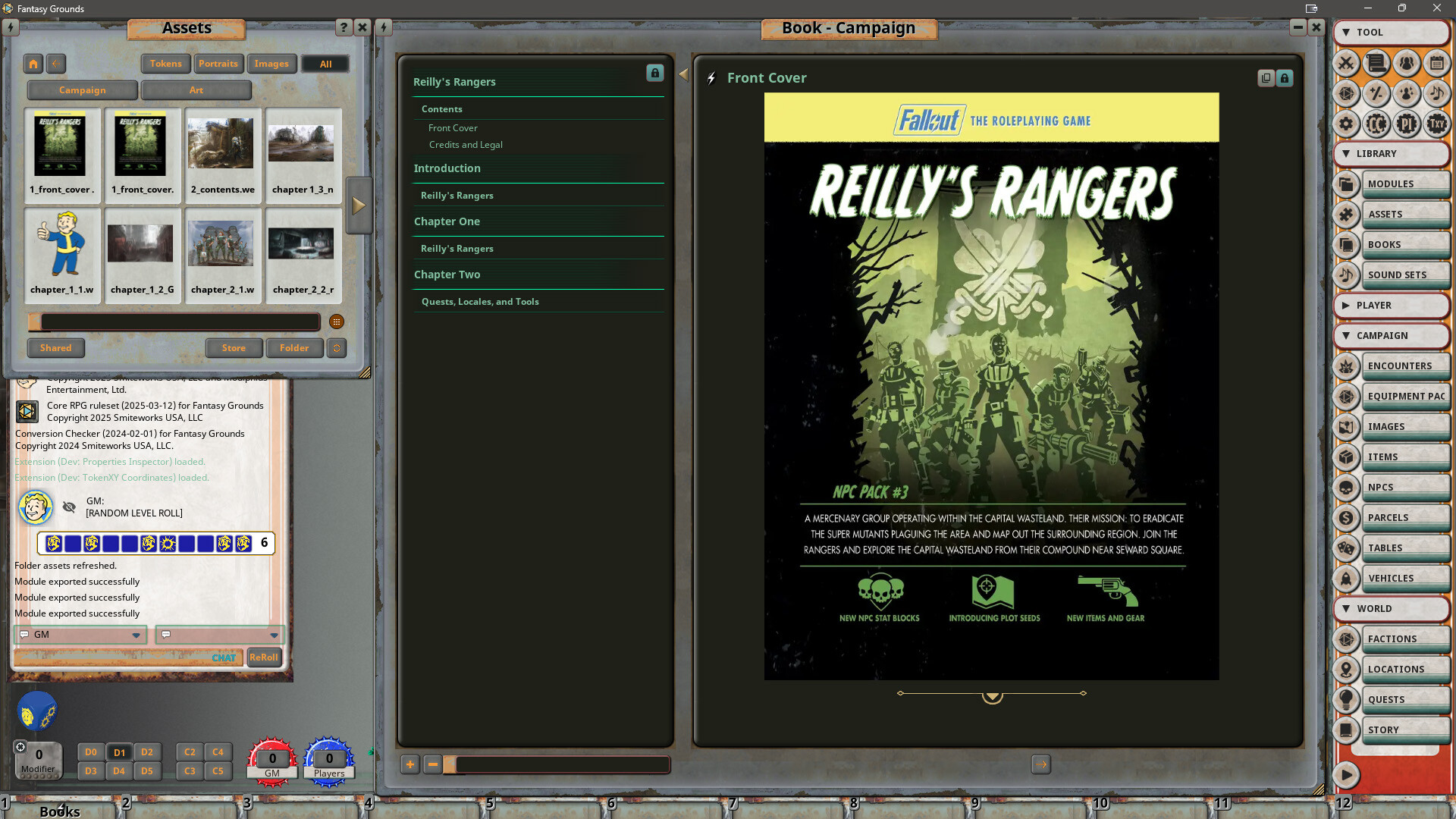
Task: Open the Effects sparkle-person tool
Action: (x=1406, y=94)
